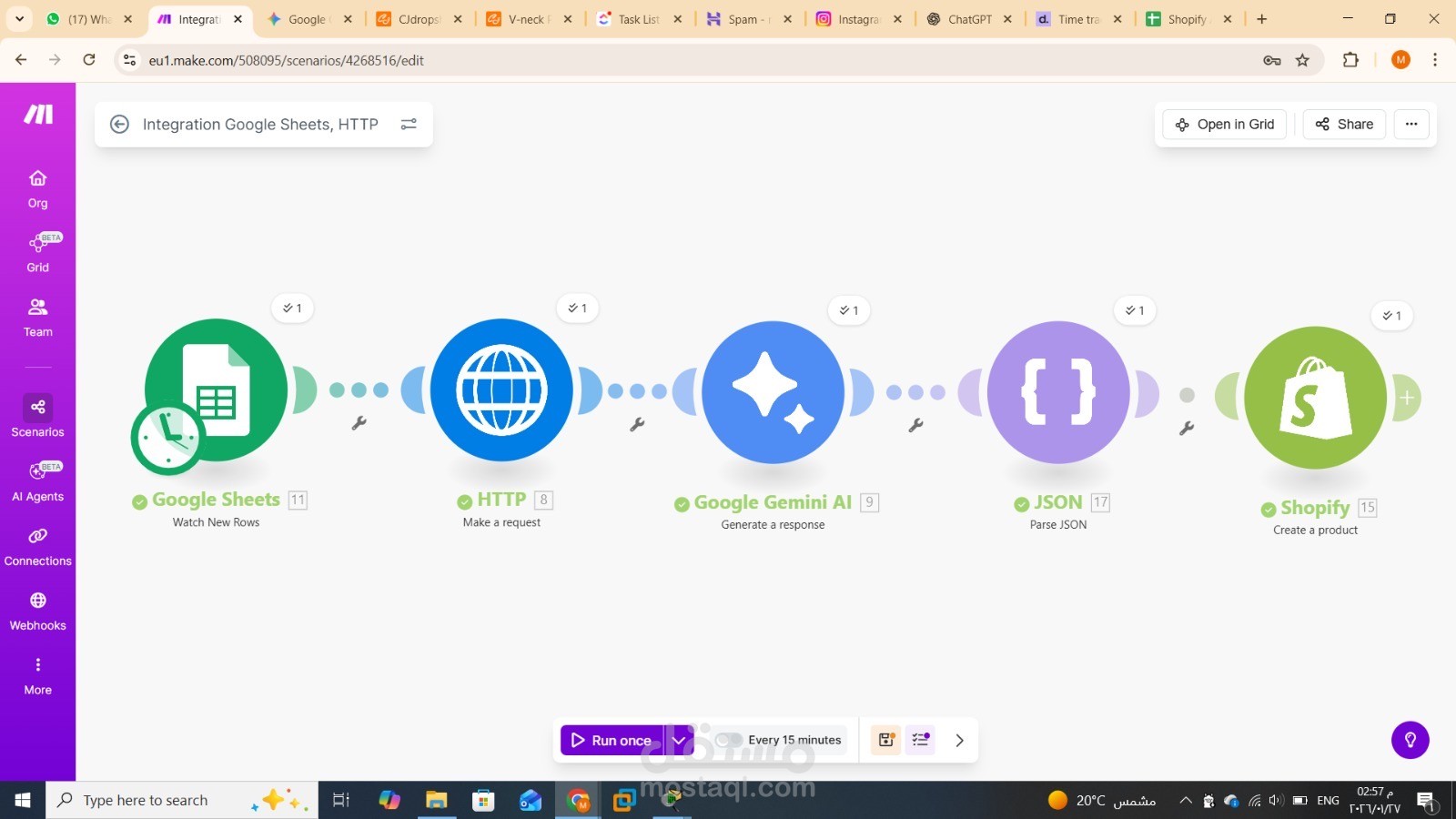Switch to the Task List browser tab
Screen dimensions: 1456x819
coord(639,19)
